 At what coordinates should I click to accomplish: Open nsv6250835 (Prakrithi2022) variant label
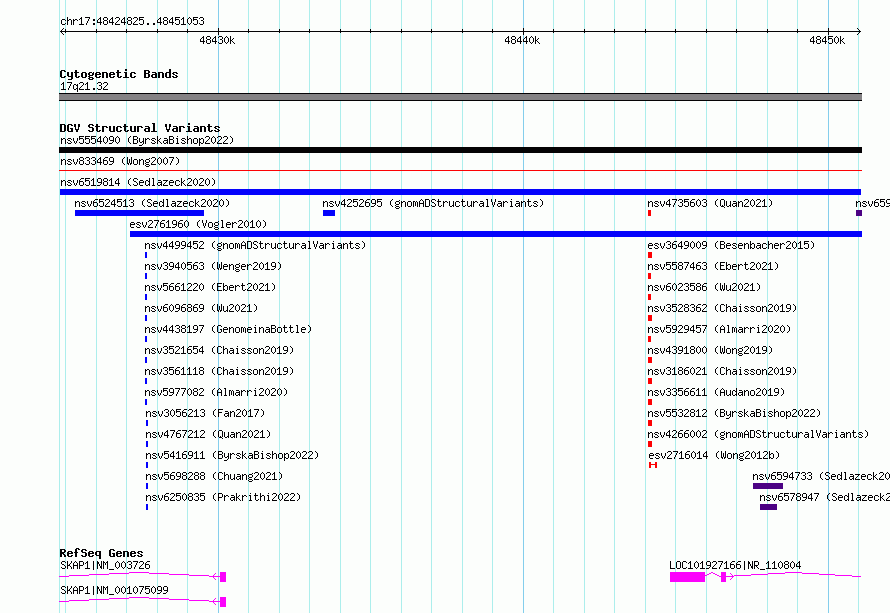223,497
